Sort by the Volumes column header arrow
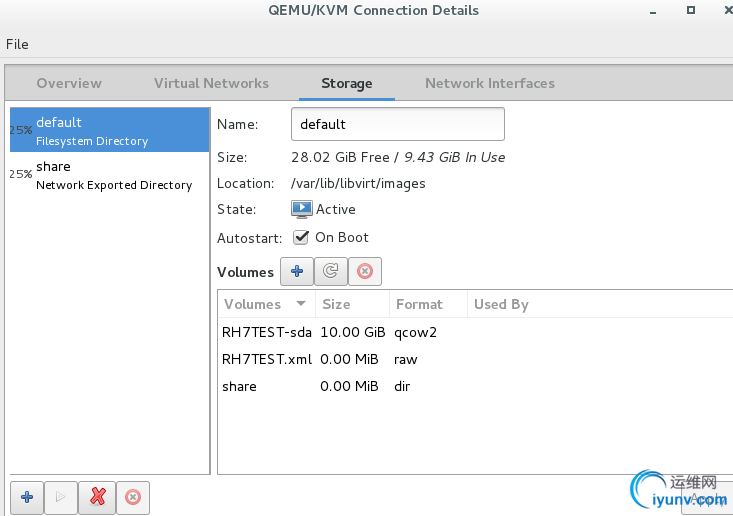Viewport: 733px width, 516px height. pyautogui.click(x=300, y=304)
